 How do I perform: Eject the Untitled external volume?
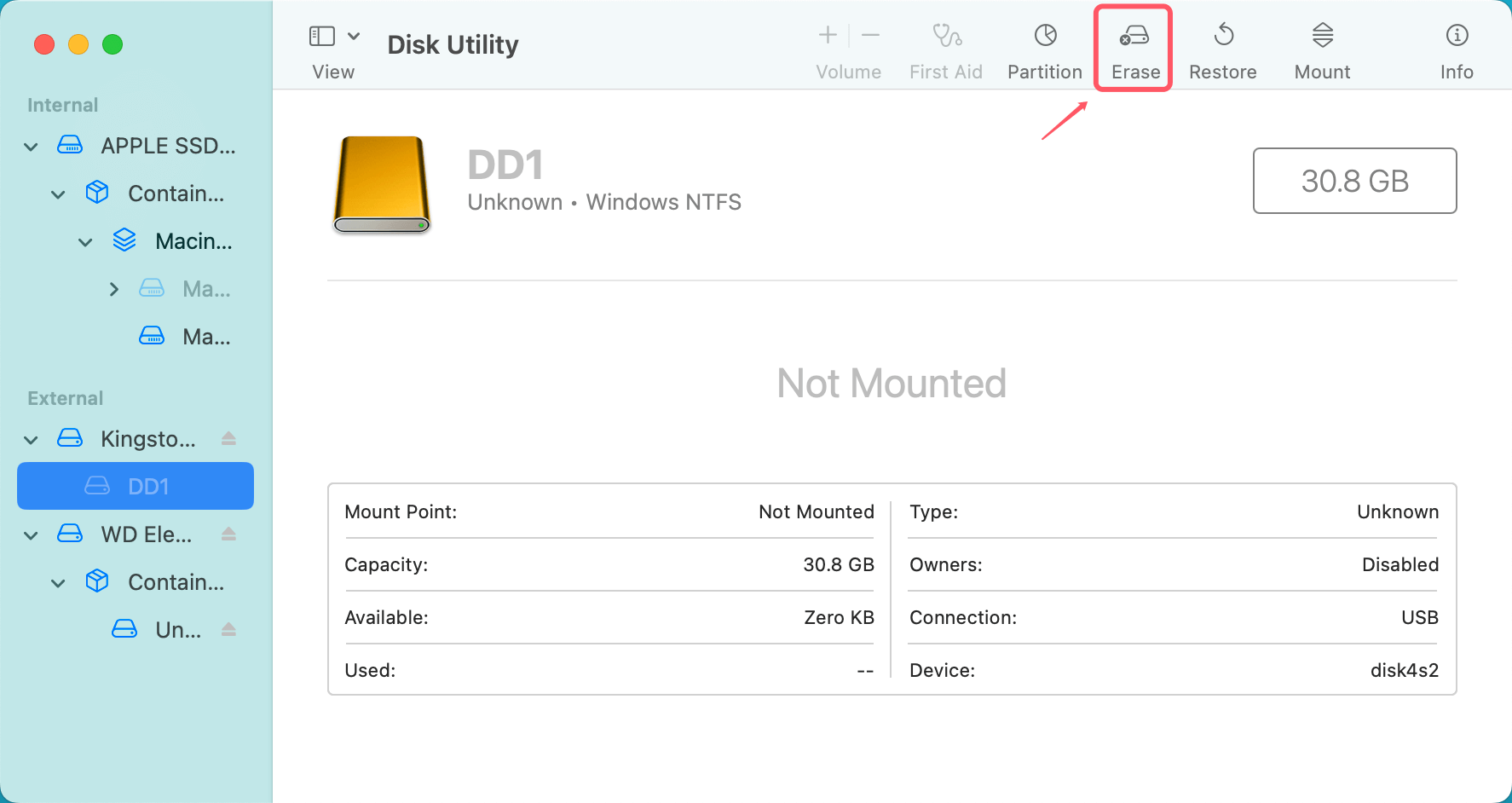(228, 629)
